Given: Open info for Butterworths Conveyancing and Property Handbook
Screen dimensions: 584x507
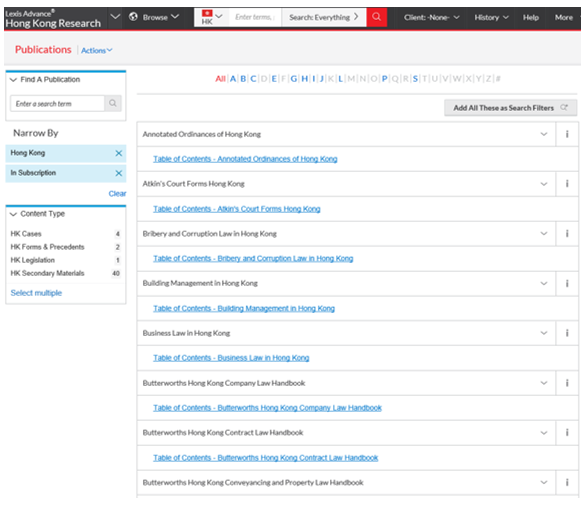Looking at the screenshot, I should click(567, 482).
